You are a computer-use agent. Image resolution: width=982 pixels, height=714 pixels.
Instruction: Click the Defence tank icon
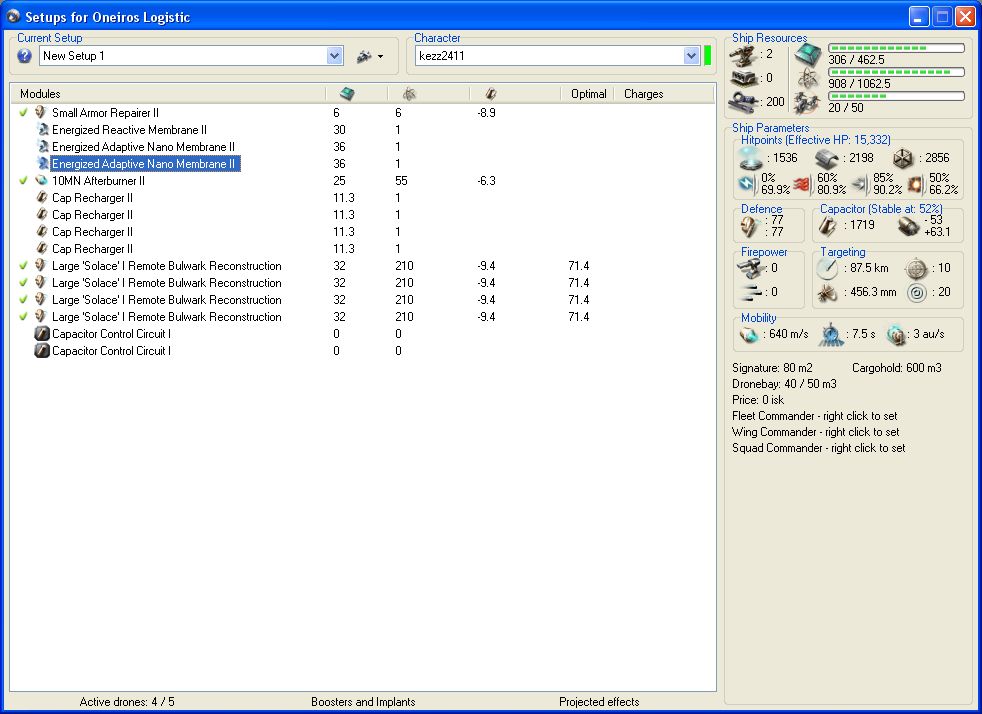click(x=750, y=226)
